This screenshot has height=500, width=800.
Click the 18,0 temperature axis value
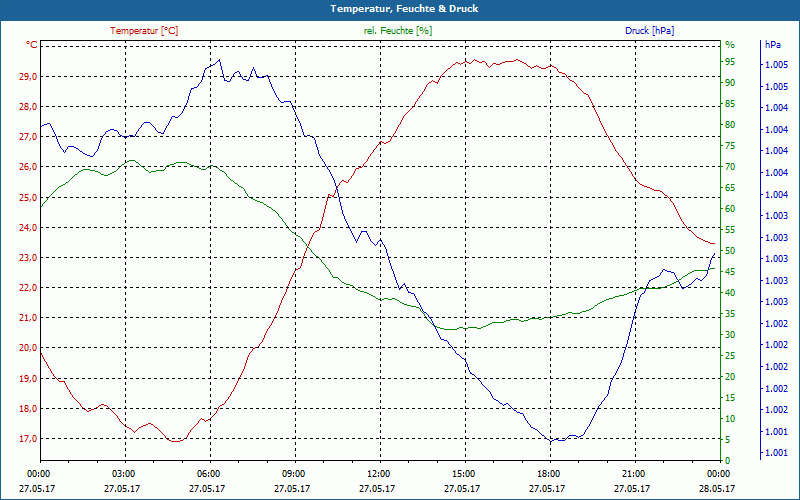pos(28,409)
